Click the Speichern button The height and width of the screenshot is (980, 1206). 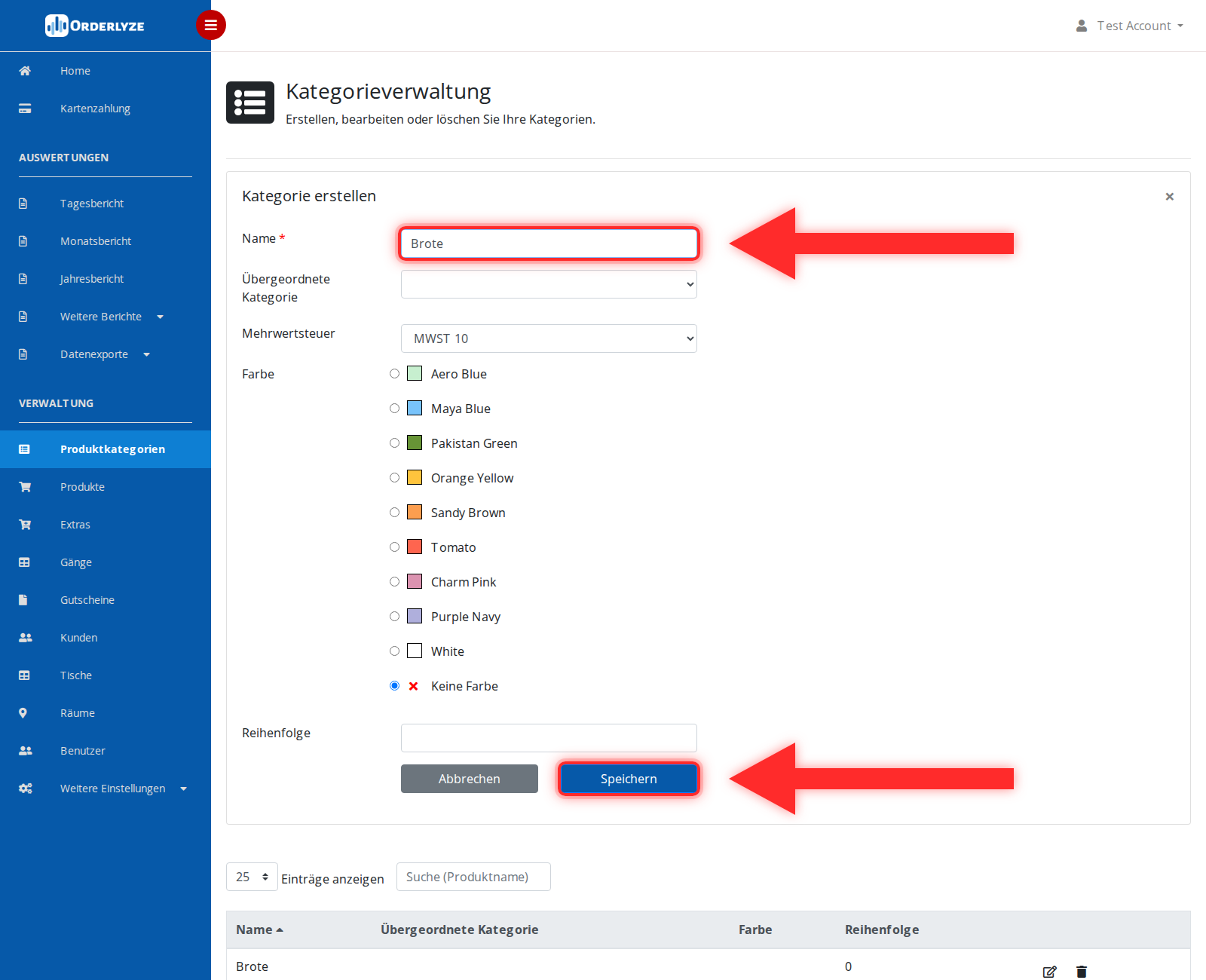(629, 779)
